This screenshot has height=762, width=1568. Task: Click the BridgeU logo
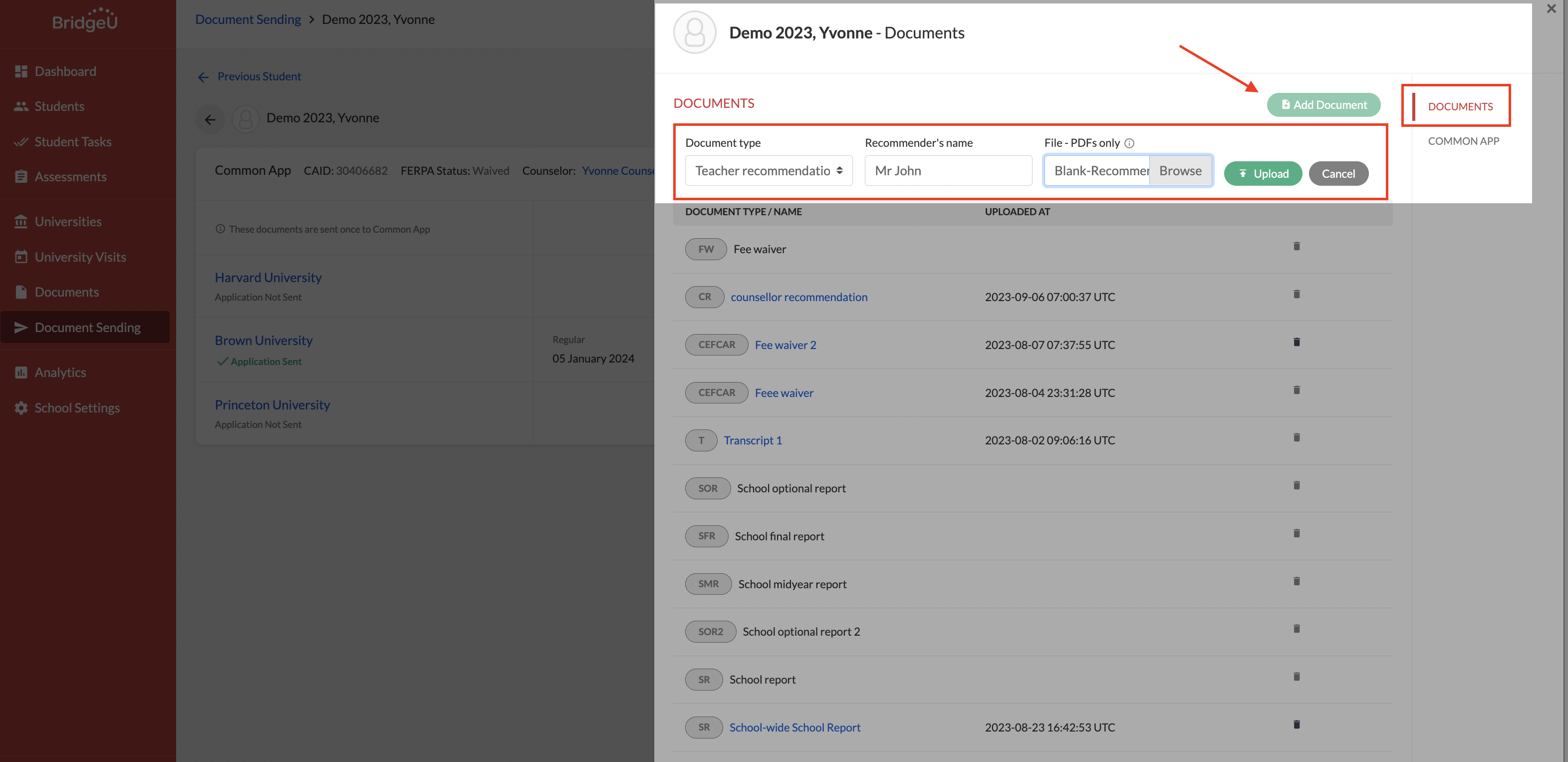(85, 20)
